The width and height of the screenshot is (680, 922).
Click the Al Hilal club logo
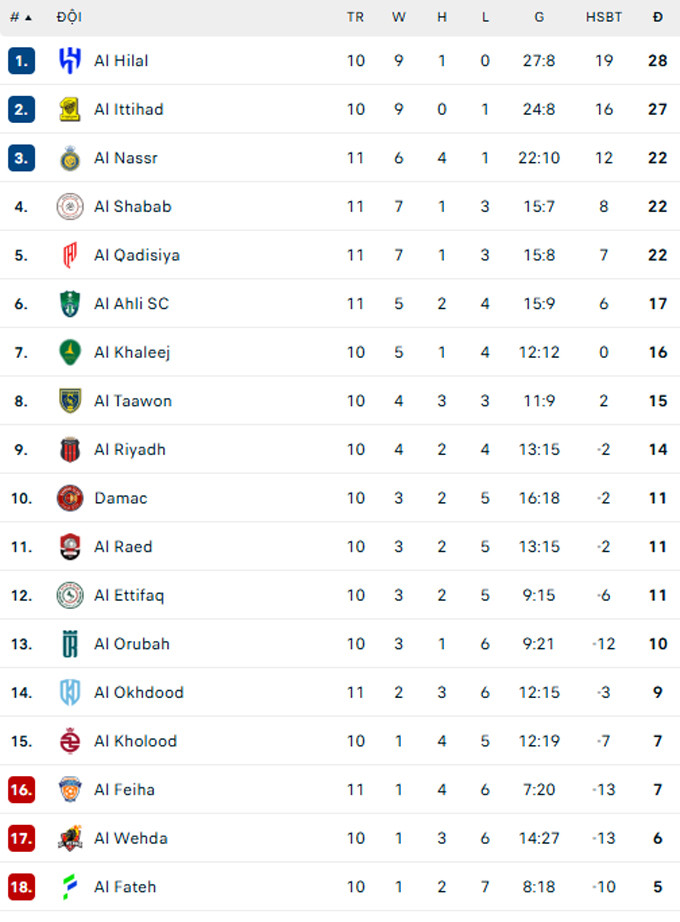coord(69,60)
